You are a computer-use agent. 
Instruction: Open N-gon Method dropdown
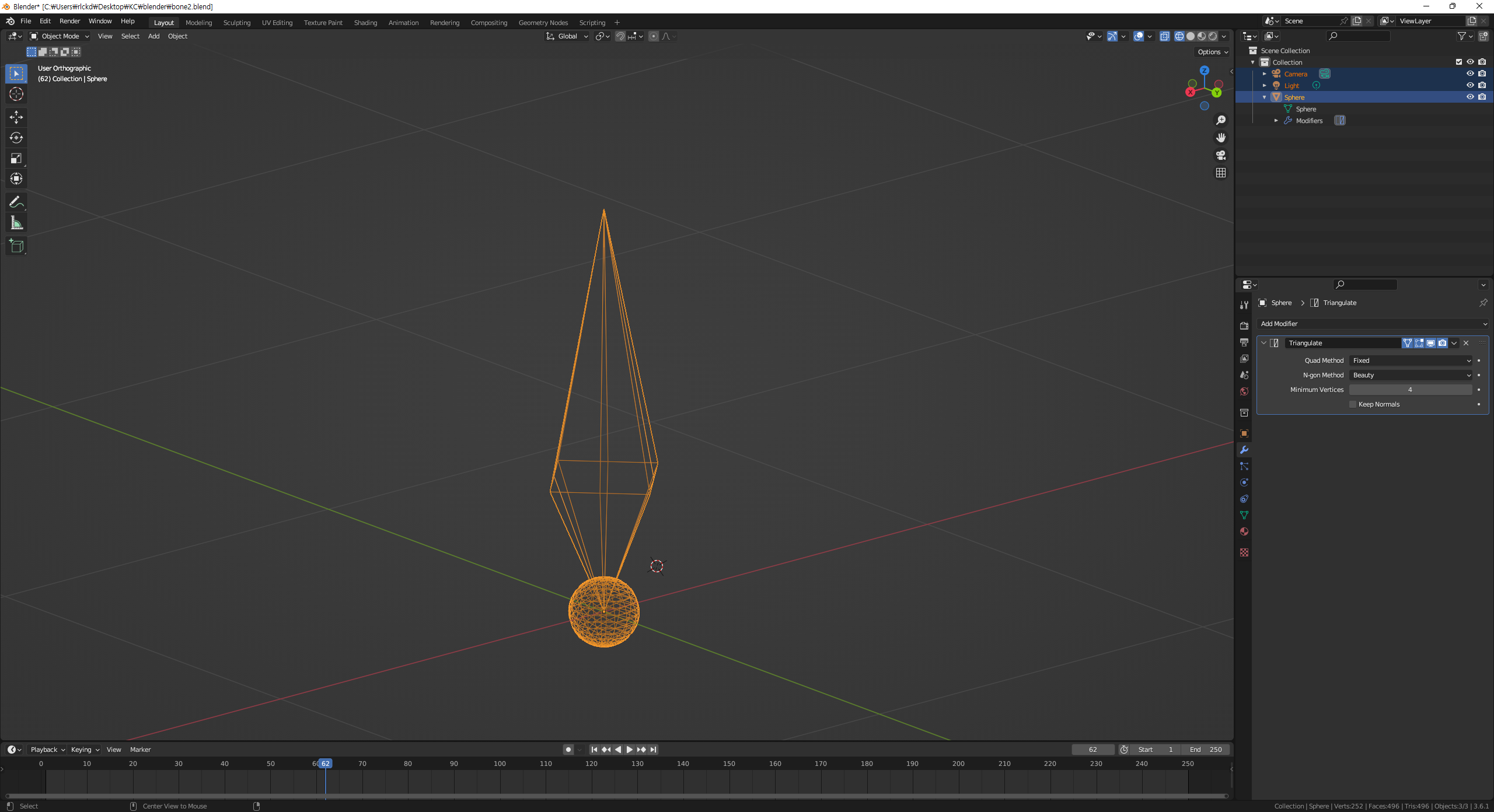click(x=1411, y=375)
